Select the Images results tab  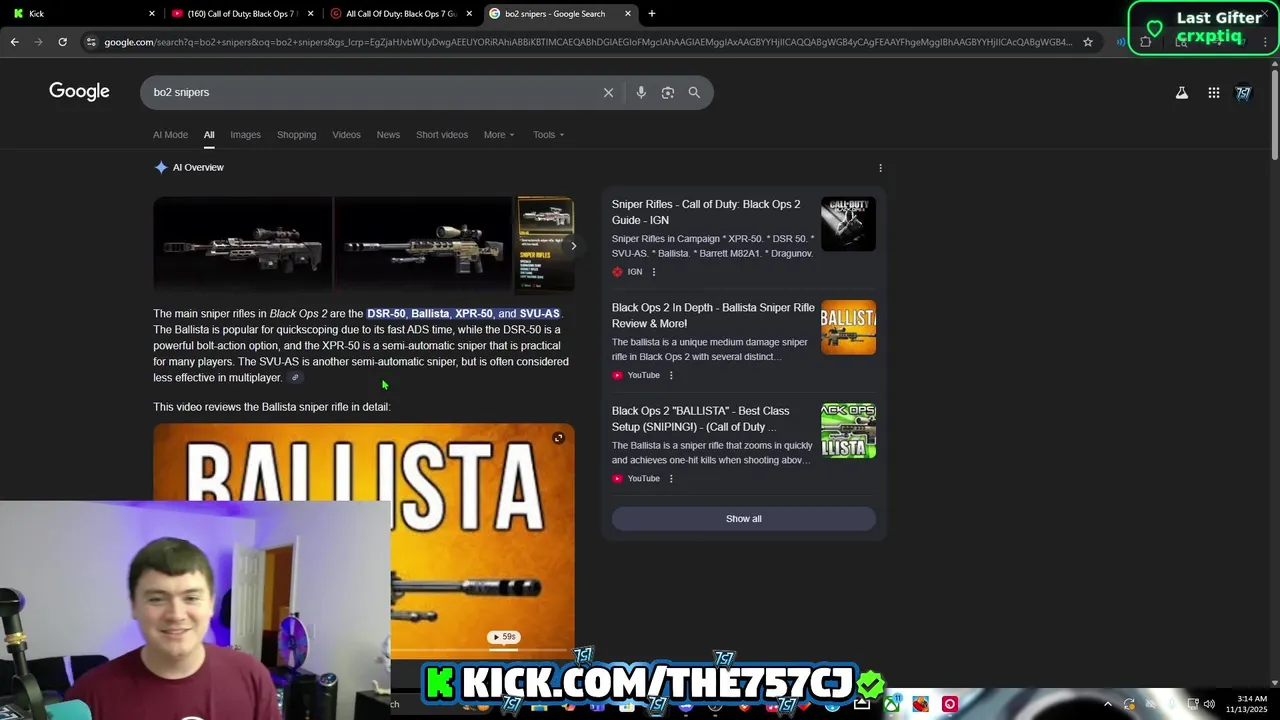pos(245,134)
